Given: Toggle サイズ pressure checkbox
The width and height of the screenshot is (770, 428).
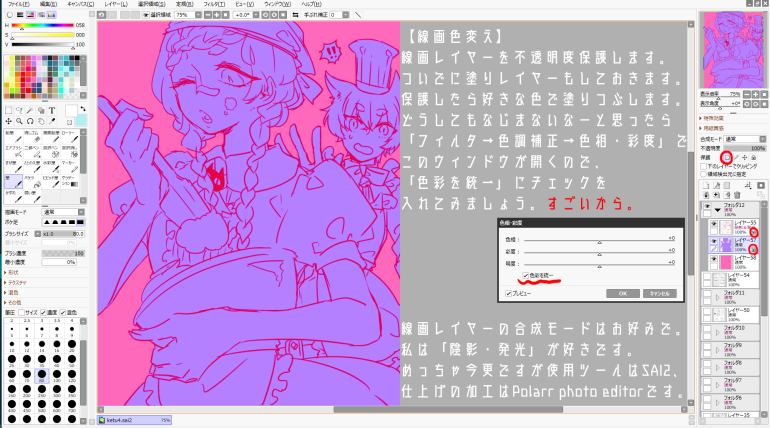Looking at the screenshot, I should (22, 312).
